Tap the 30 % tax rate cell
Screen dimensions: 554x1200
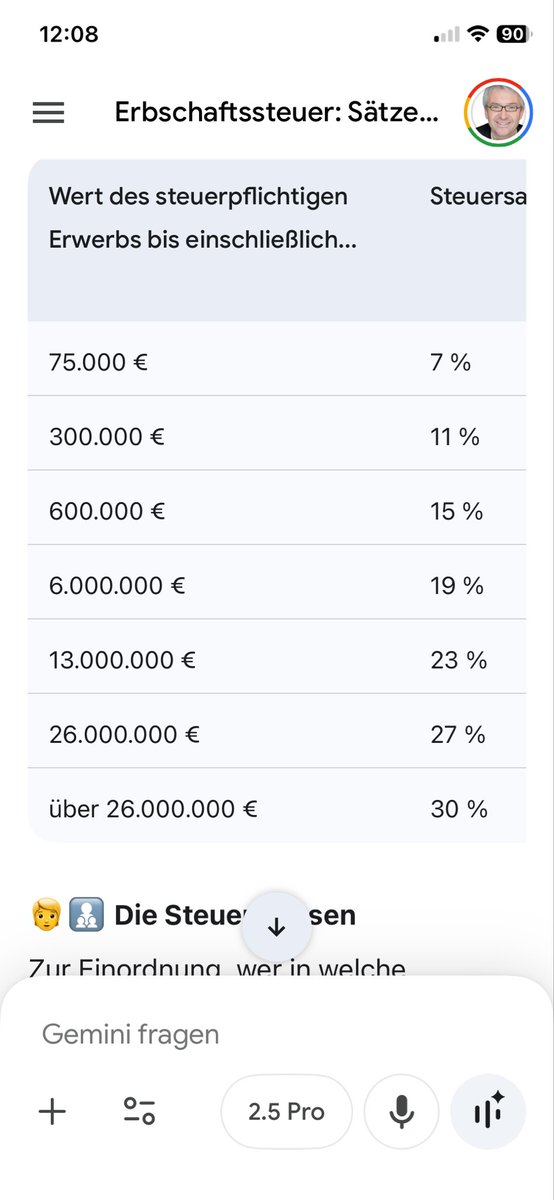(459, 809)
